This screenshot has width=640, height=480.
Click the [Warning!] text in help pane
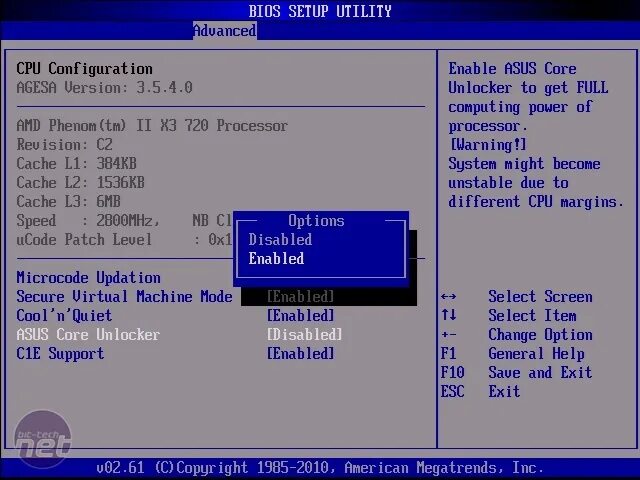point(488,144)
